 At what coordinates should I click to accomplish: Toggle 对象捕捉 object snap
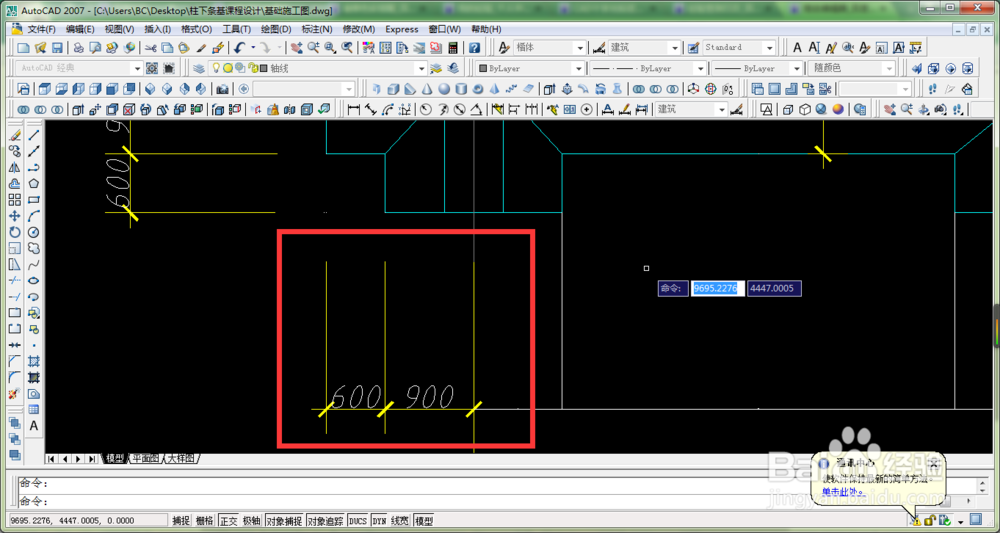click(x=284, y=521)
